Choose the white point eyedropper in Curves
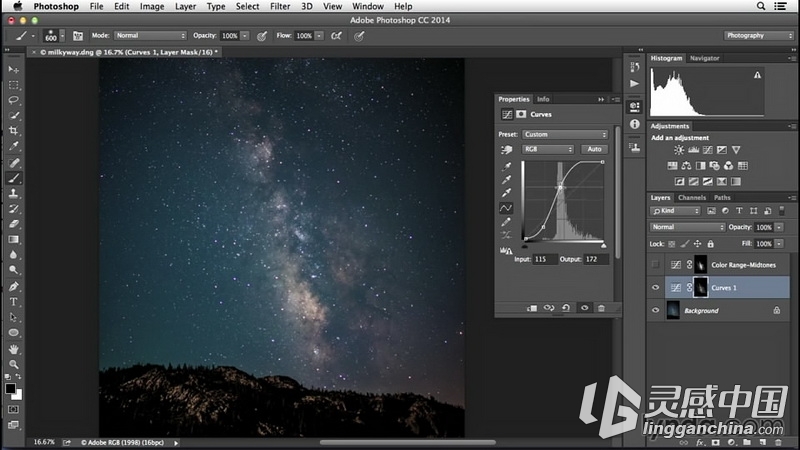 [x=506, y=193]
